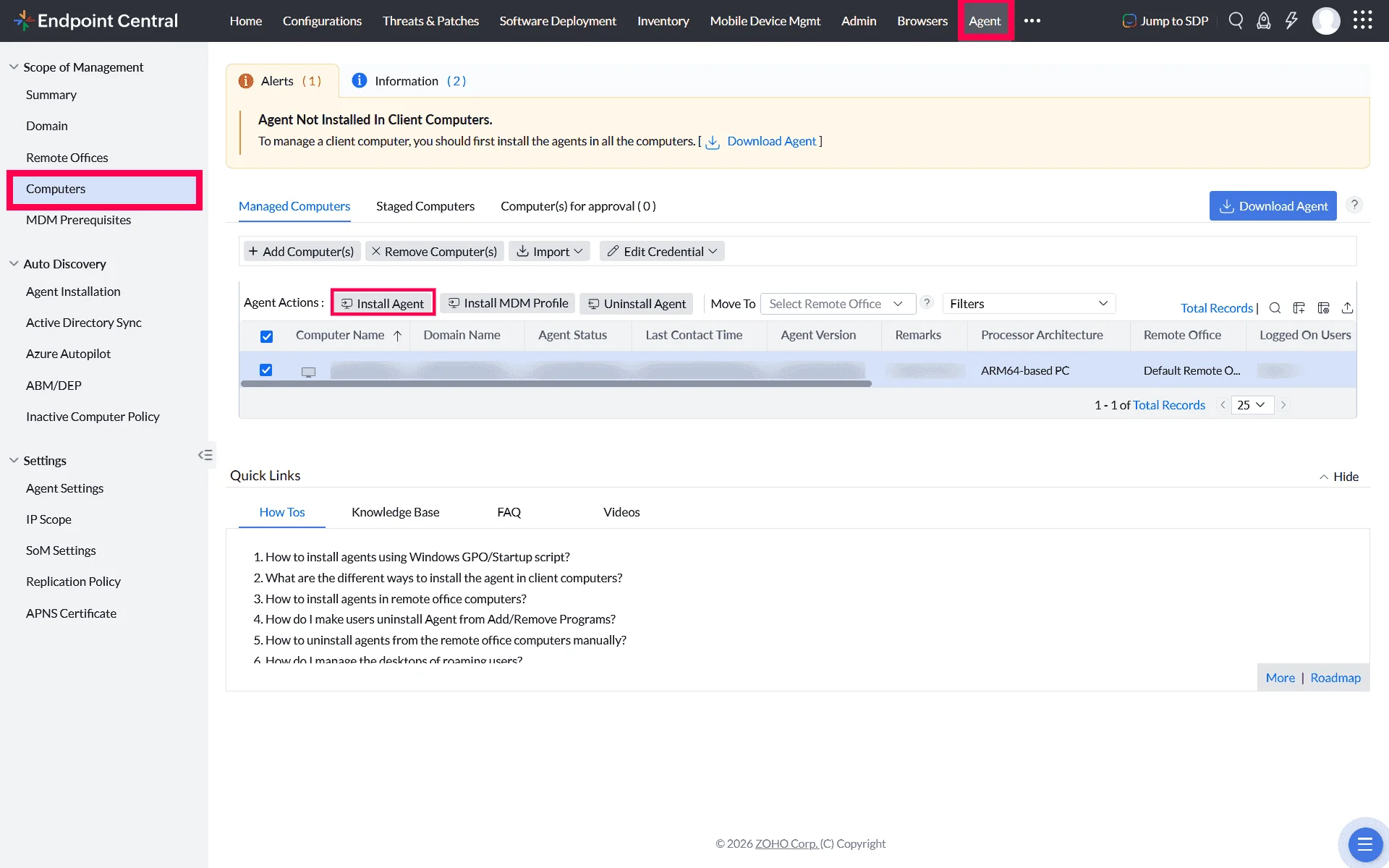Open the floating chat menu button
Viewport: 1389px width, 868px height.
click(1364, 843)
